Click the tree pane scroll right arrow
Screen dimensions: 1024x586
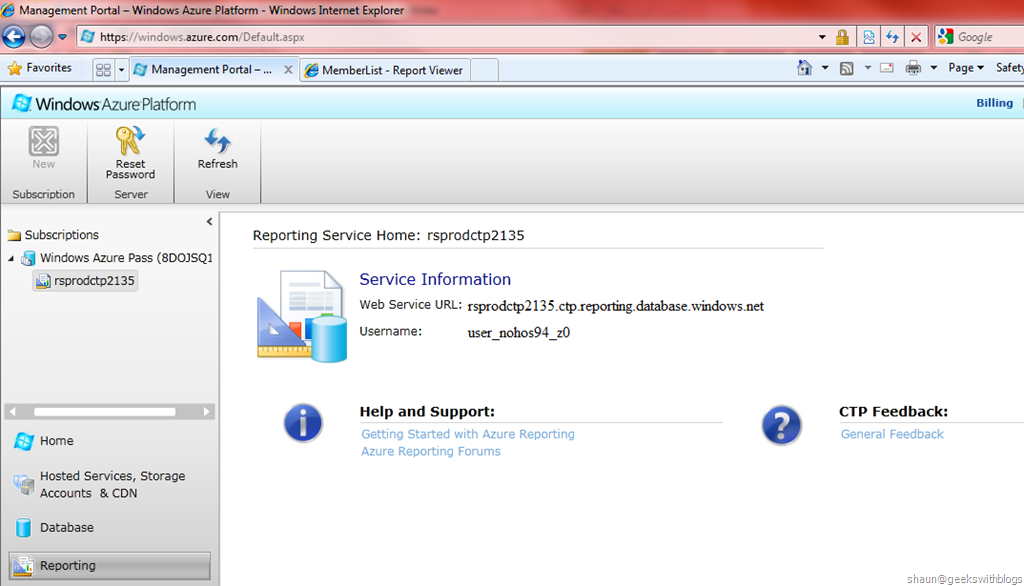pyautogui.click(x=206, y=412)
